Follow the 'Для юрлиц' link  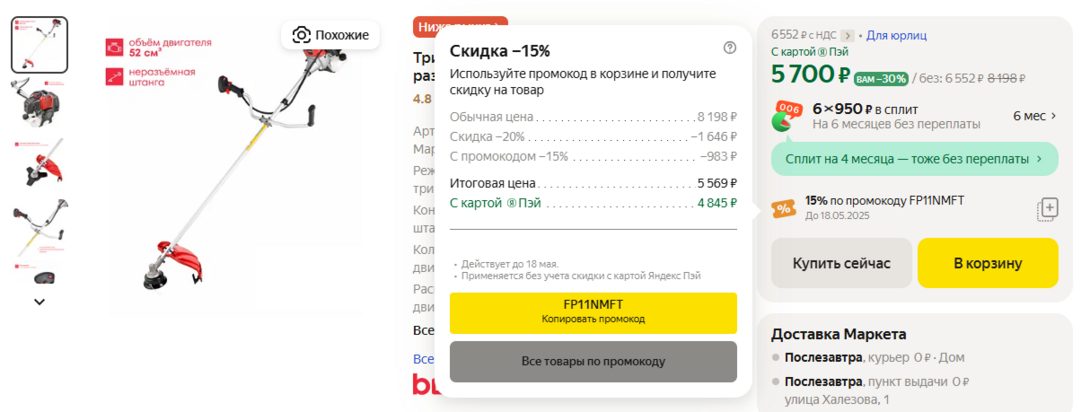[896, 36]
